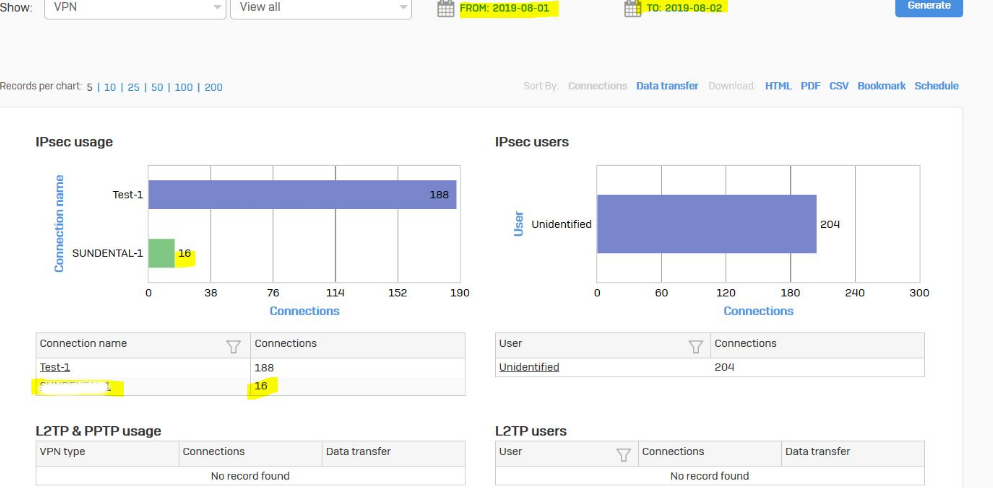Click the Generate button
Image resolution: width=993 pixels, height=488 pixels.
(928, 6)
